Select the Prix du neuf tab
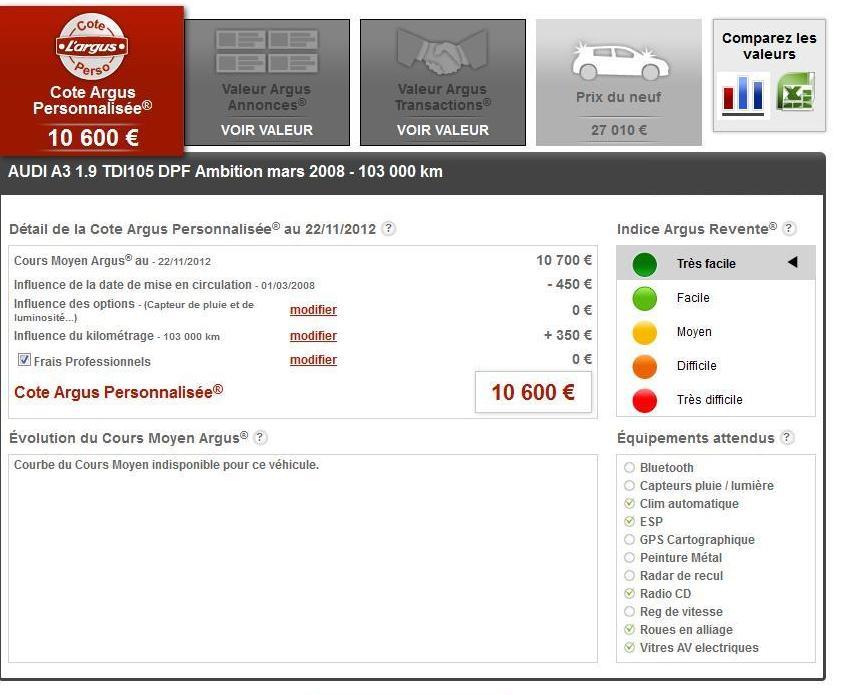848x695 pixels. [619, 82]
